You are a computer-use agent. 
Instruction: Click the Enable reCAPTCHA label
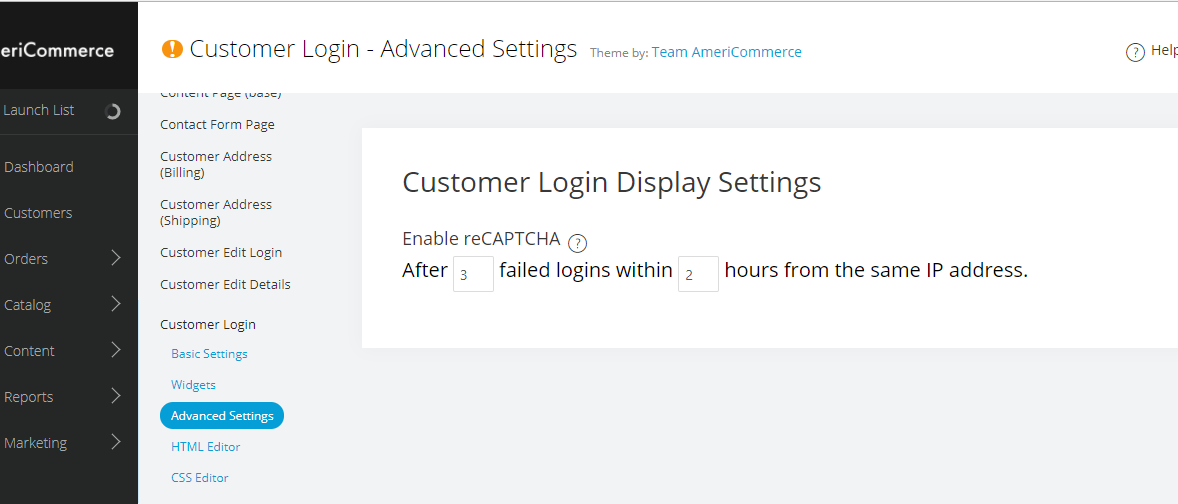pyautogui.click(x=482, y=239)
